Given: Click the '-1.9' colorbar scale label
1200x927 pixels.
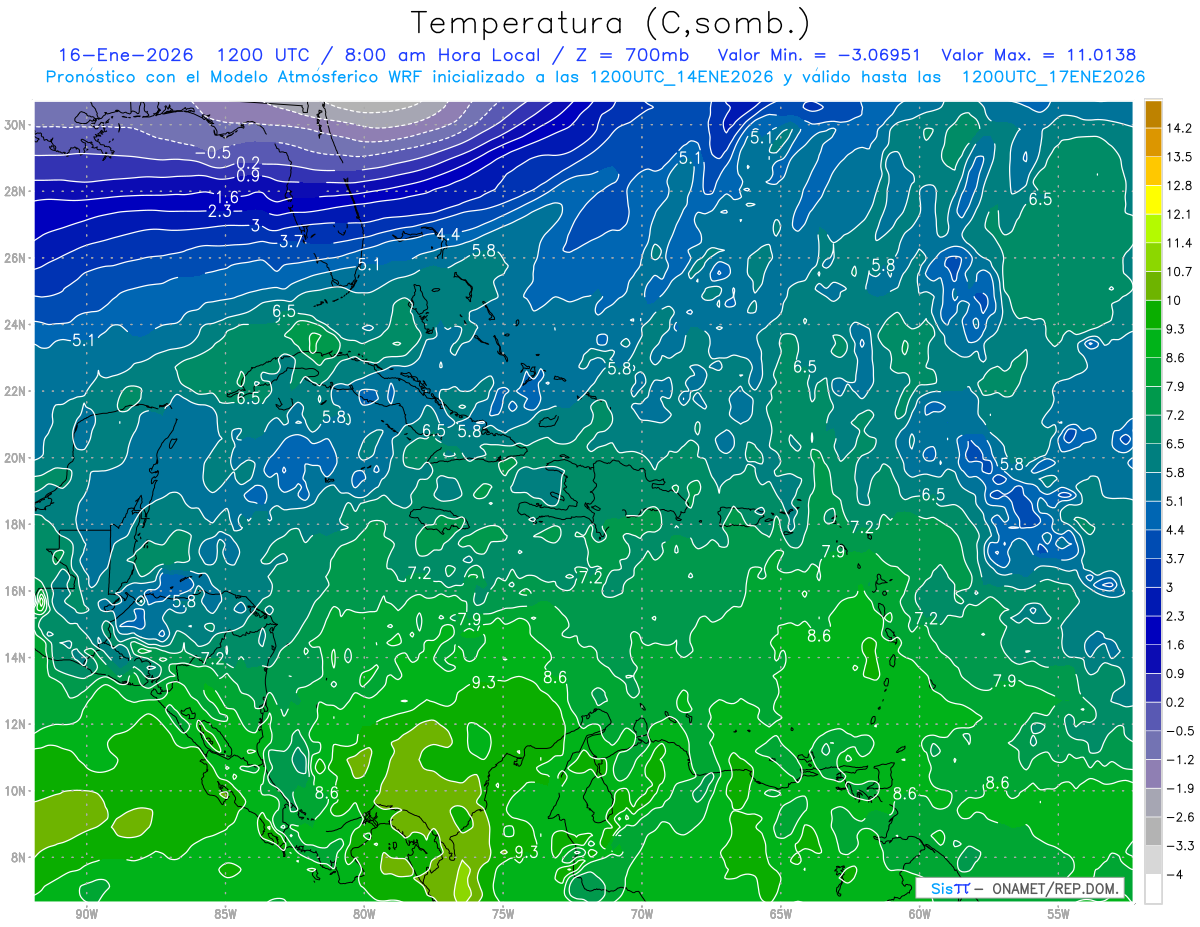Looking at the screenshot, I should [1180, 788].
